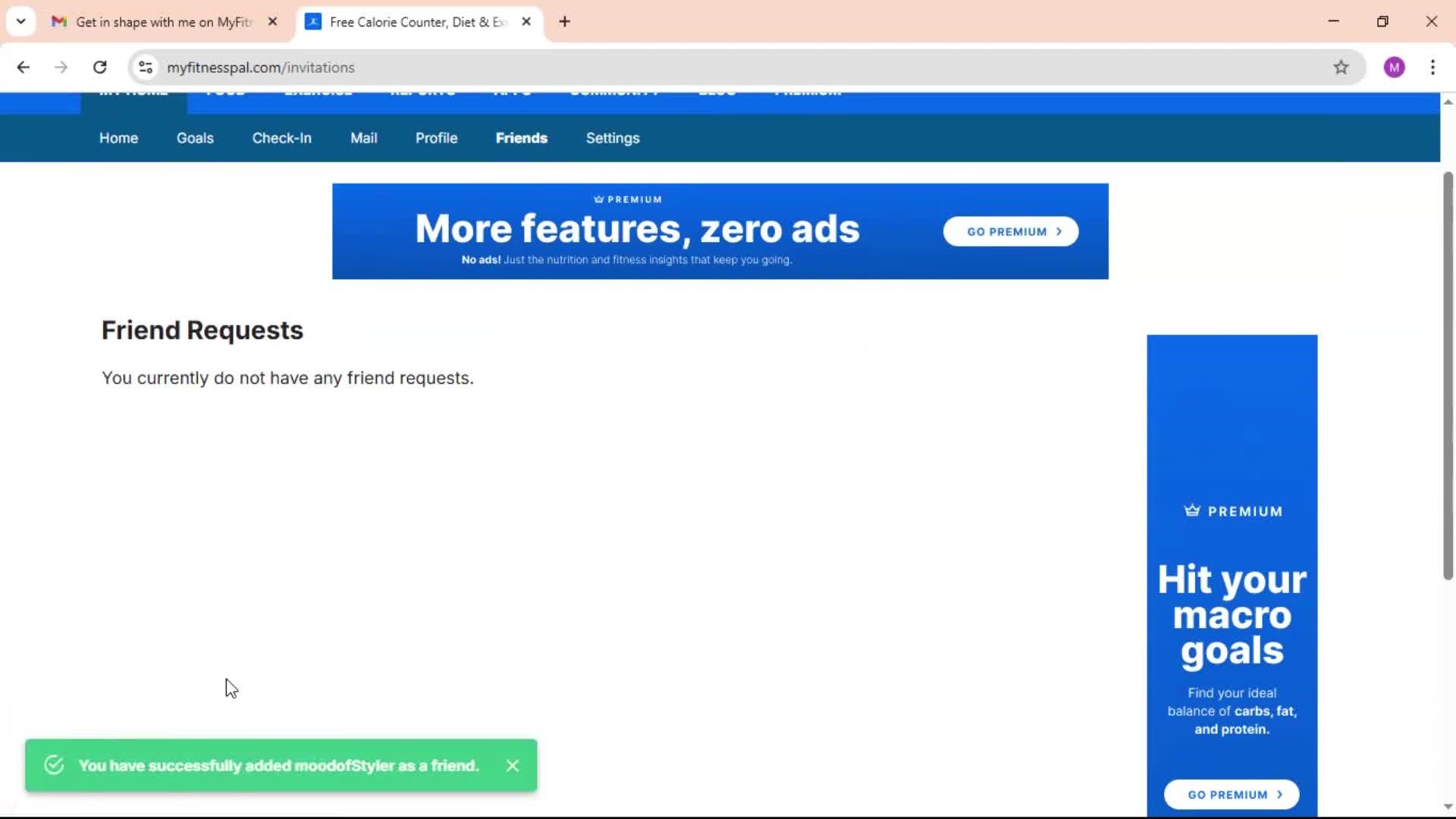This screenshot has width=1456, height=819.
Task: Click Go Premium in the top banner
Action: click(1011, 231)
